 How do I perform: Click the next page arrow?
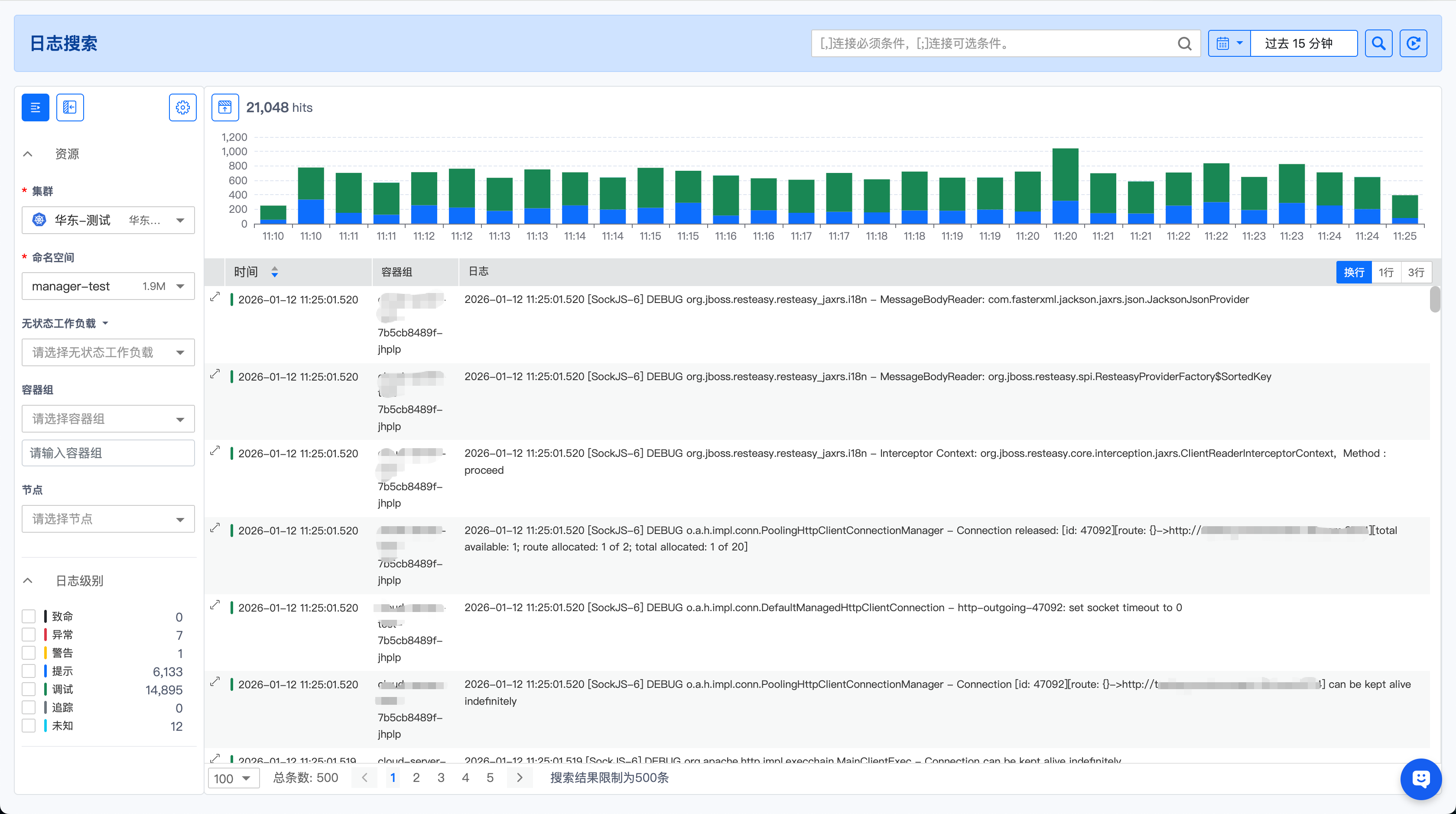[x=520, y=778]
